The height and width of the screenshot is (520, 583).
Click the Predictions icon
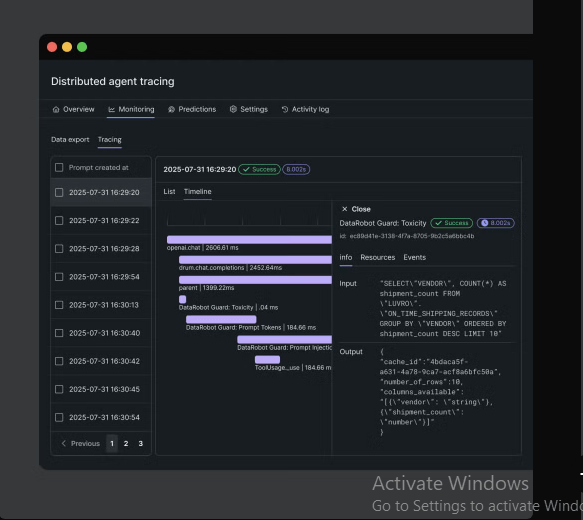tap(171, 109)
